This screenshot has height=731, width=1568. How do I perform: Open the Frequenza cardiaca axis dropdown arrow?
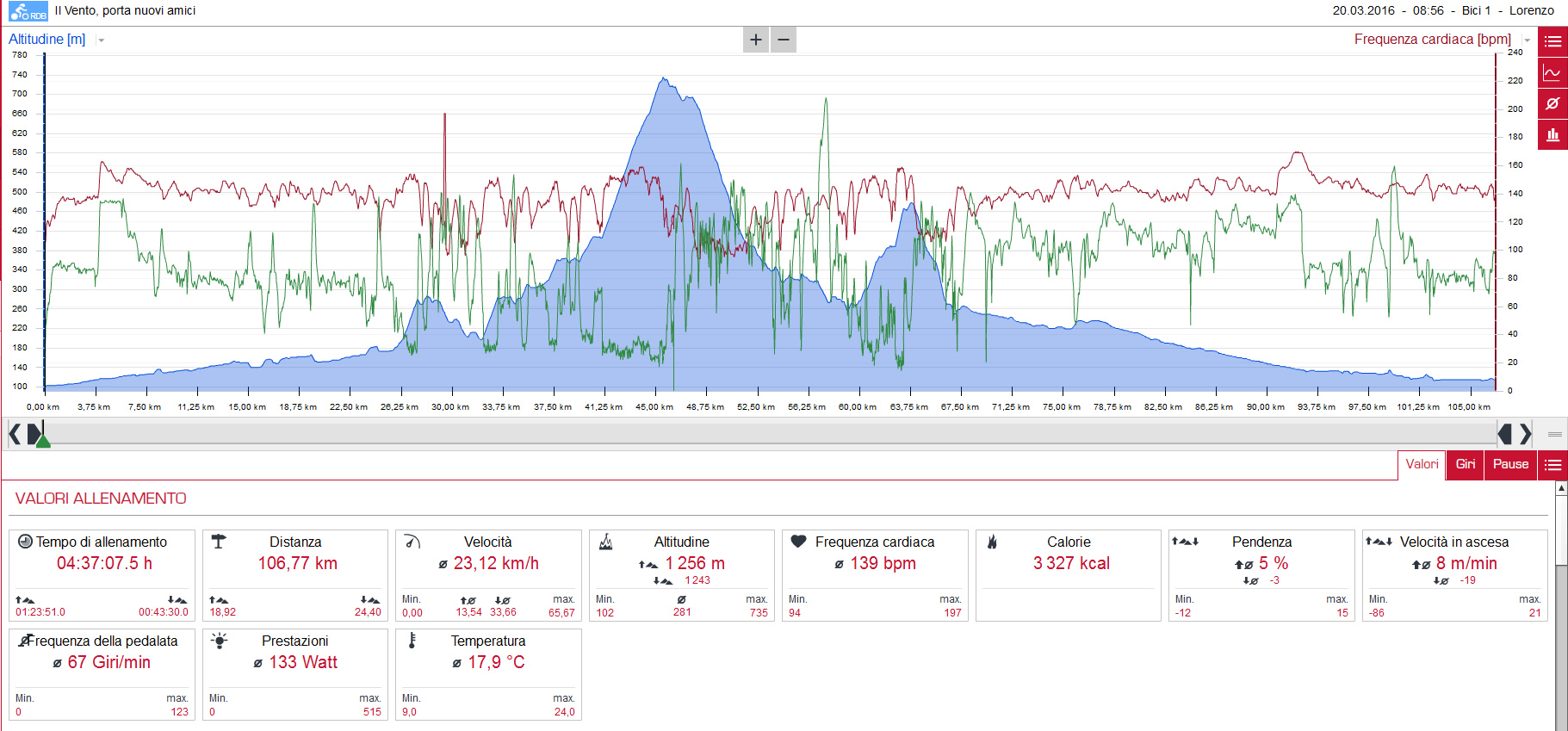pyautogui.click(x=1528, y=40)
